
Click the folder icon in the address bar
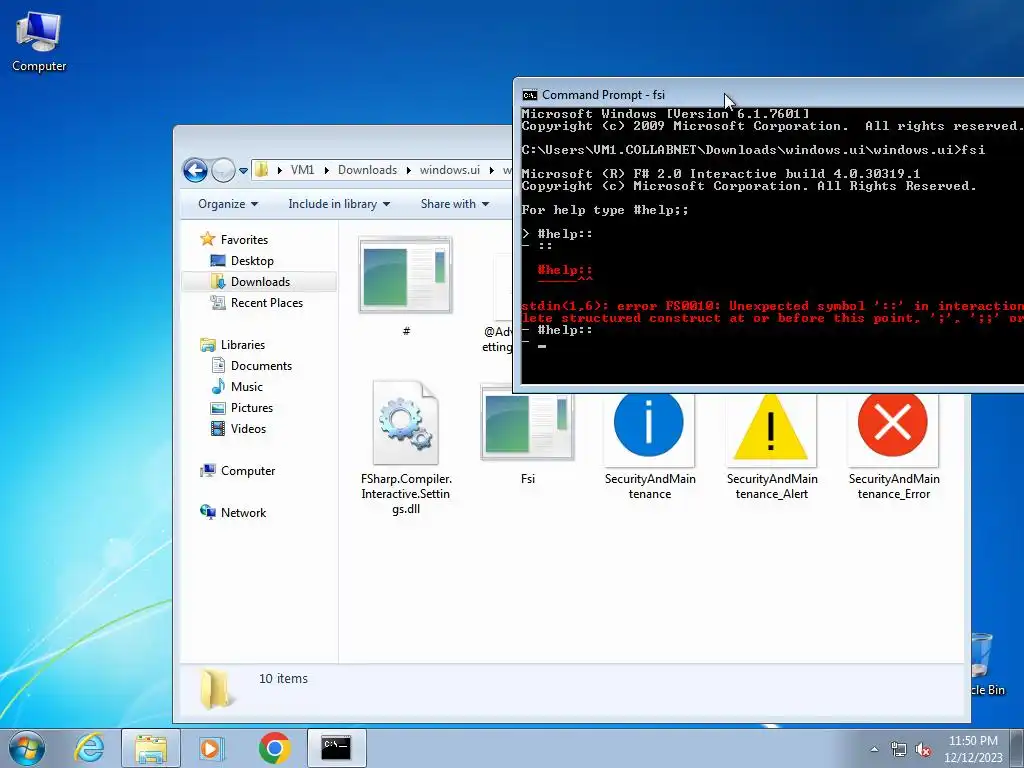[261, 170]
